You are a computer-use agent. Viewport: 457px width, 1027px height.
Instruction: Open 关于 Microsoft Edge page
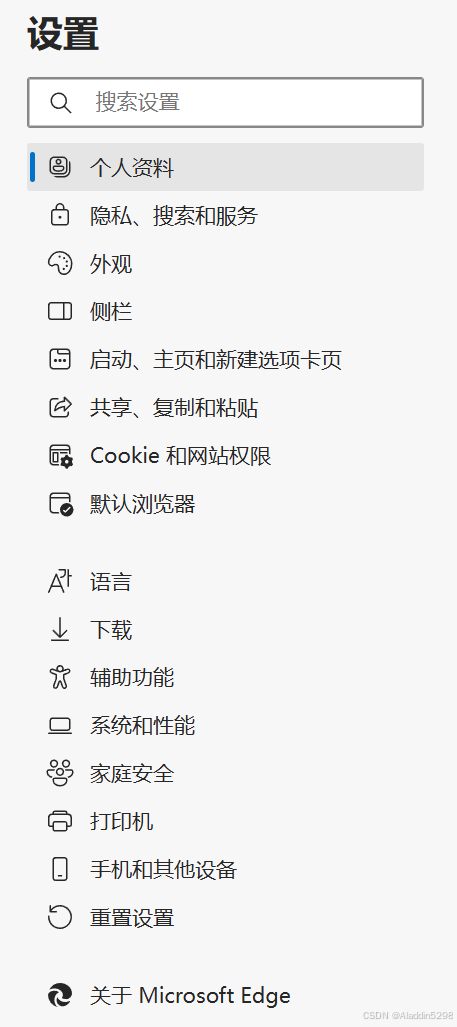(x=225, y=996)
